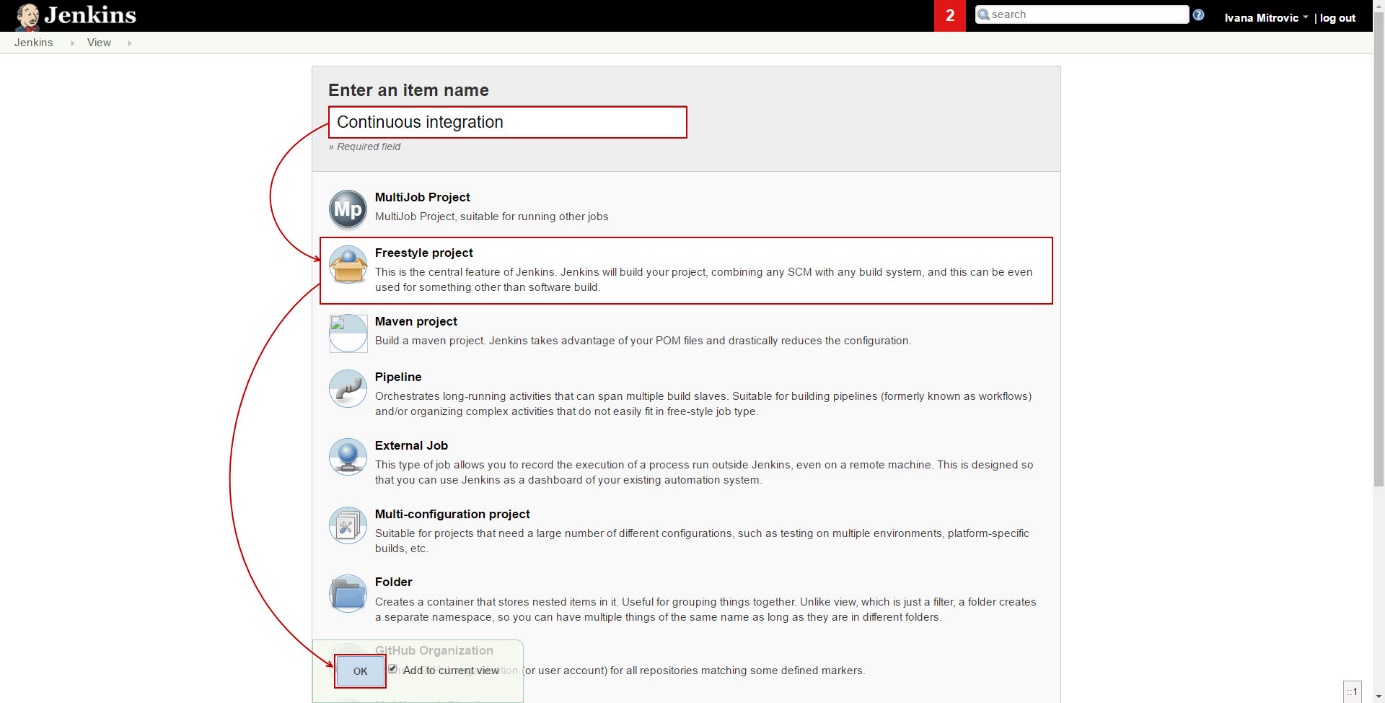Click the magnifier icon in search box

coord(984,15)
